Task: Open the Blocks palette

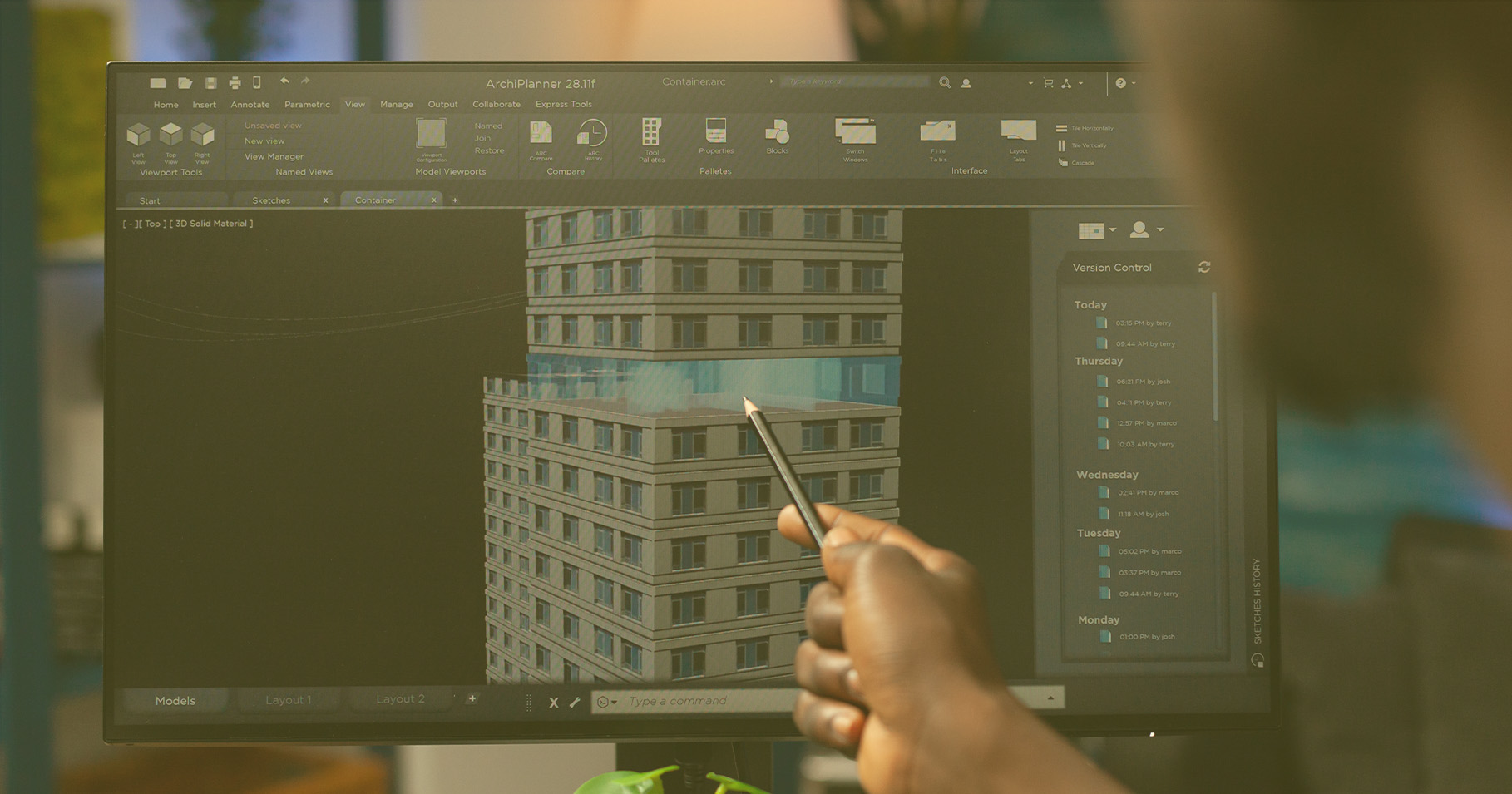Action: [x=778, y=136]
